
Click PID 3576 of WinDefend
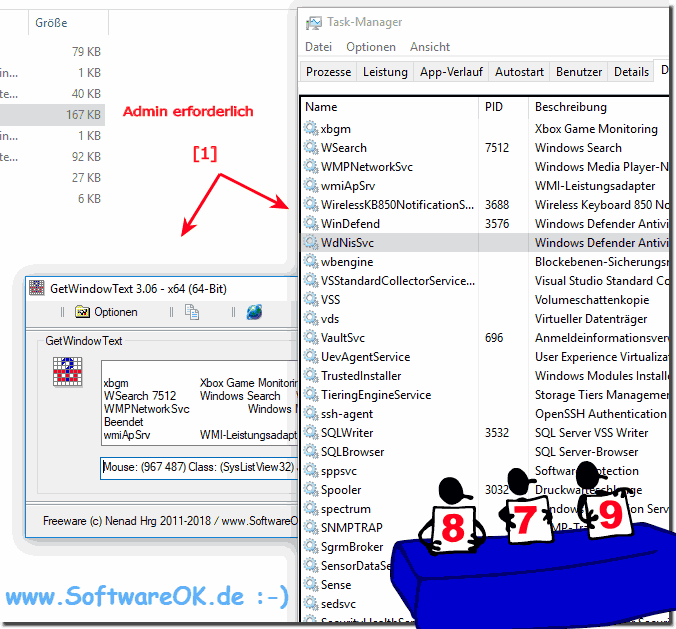tap(497, 223)
